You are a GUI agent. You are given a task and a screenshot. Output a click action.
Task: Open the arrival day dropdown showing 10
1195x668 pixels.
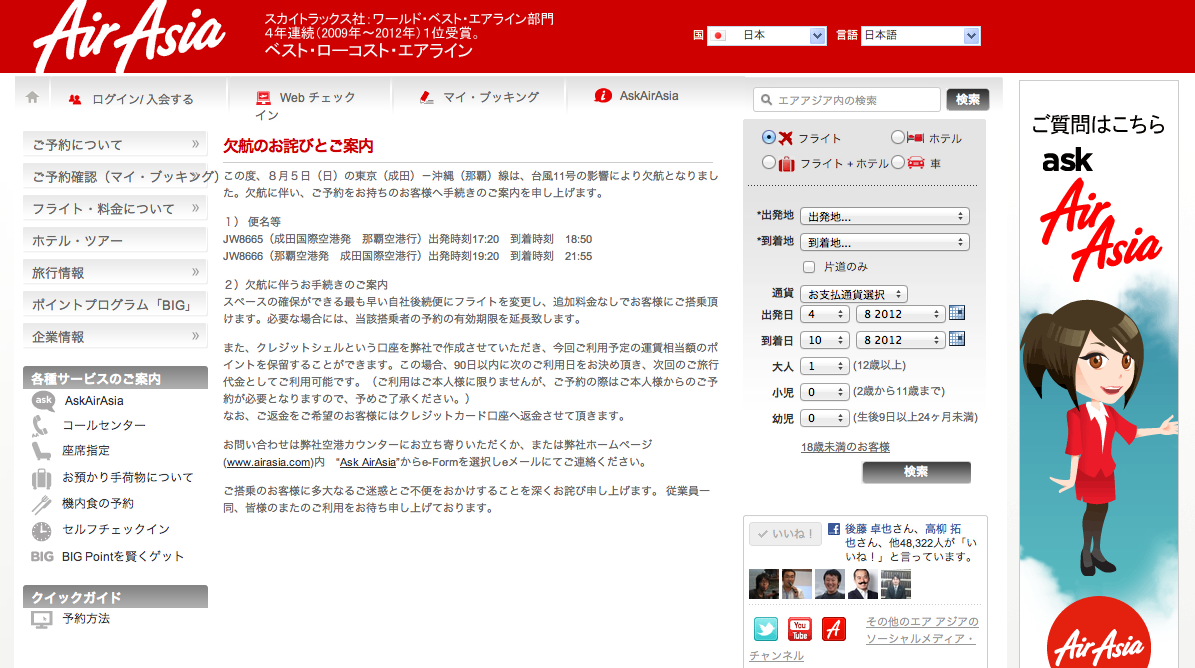click(825, 340)
